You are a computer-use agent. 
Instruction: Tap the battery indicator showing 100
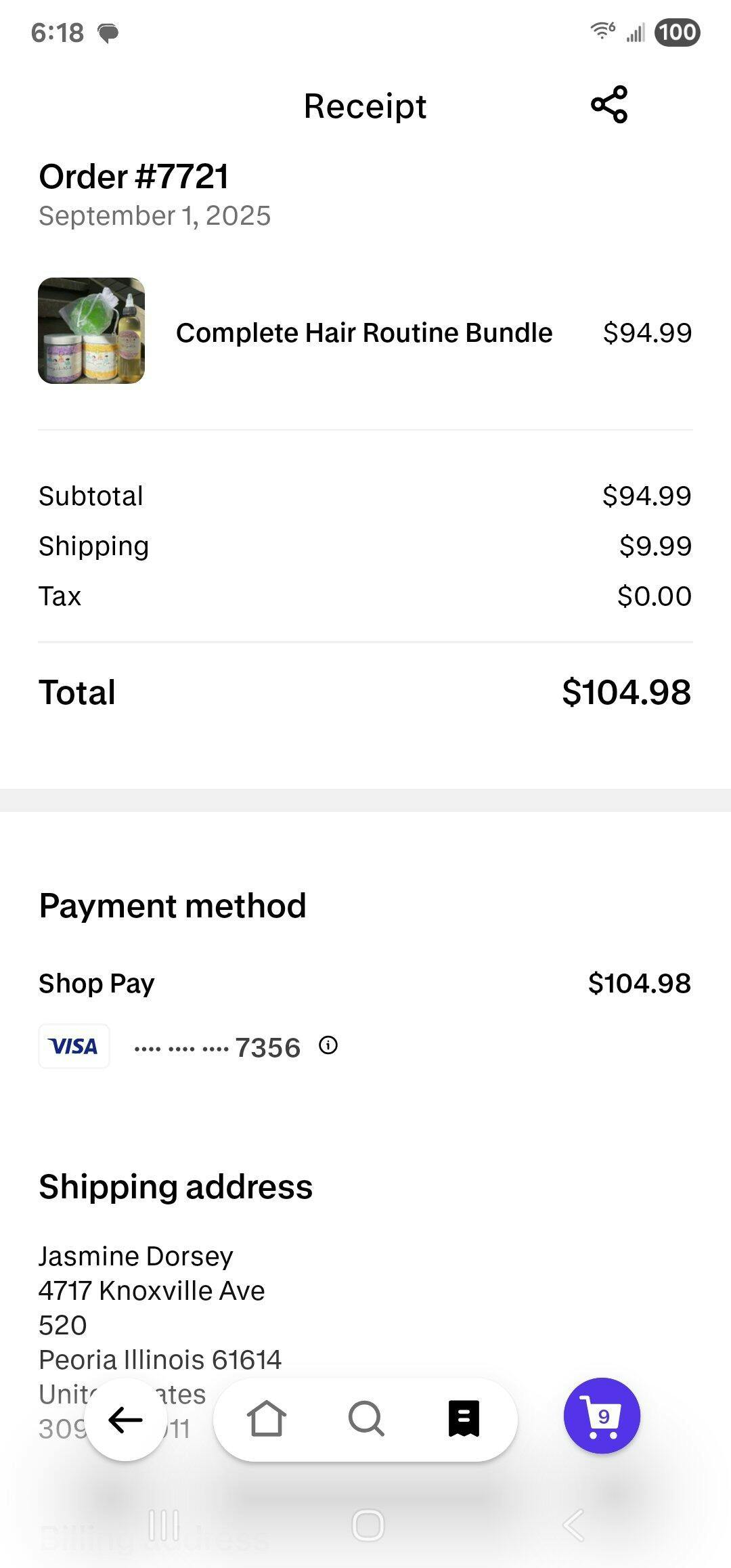(x=677, y=32)
